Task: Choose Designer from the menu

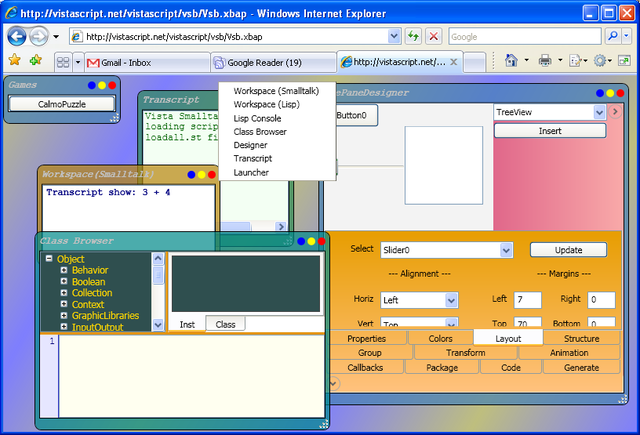Action: [250, 145]
